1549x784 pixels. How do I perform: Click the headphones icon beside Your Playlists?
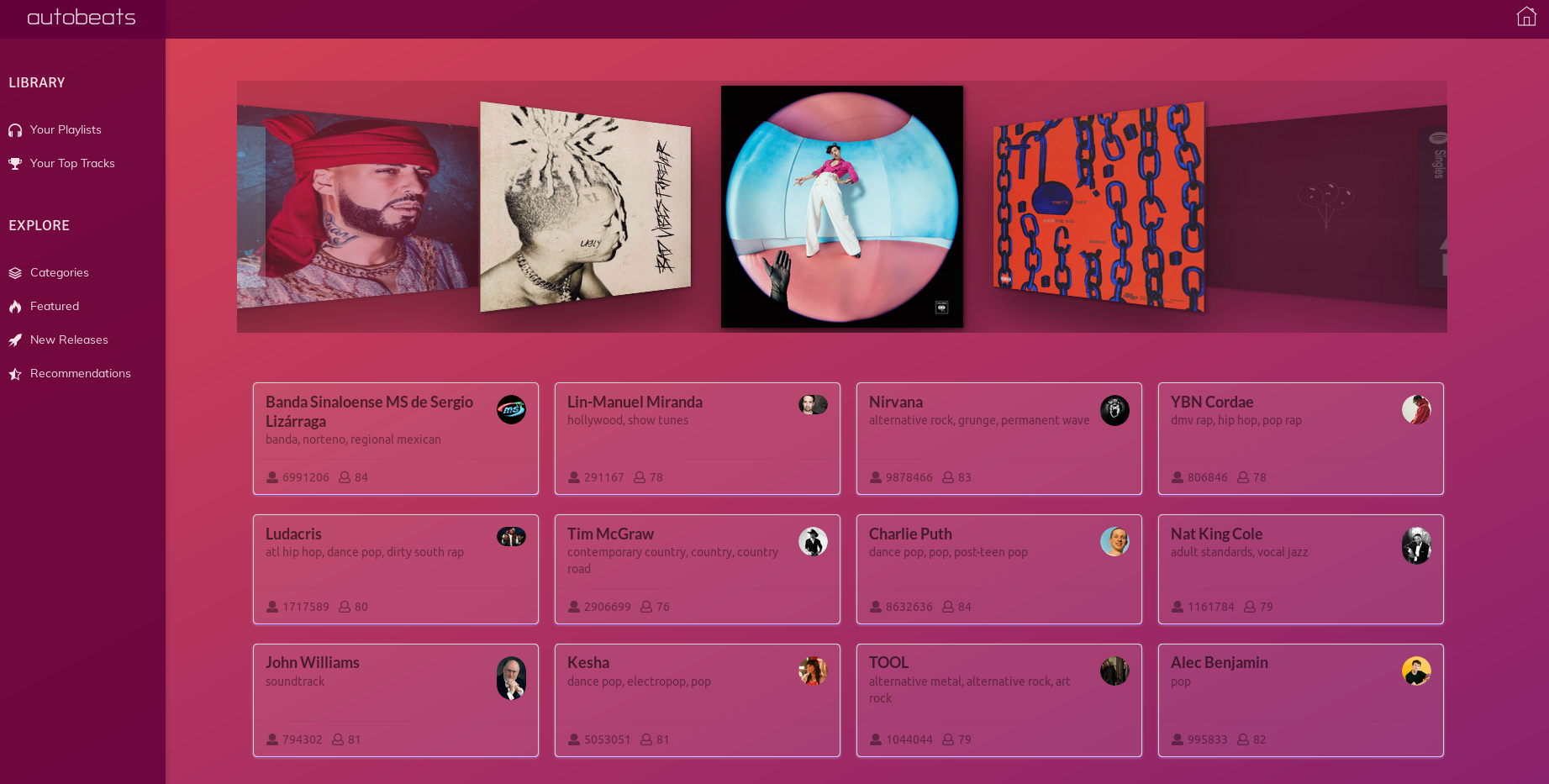[x=15, y=130]
